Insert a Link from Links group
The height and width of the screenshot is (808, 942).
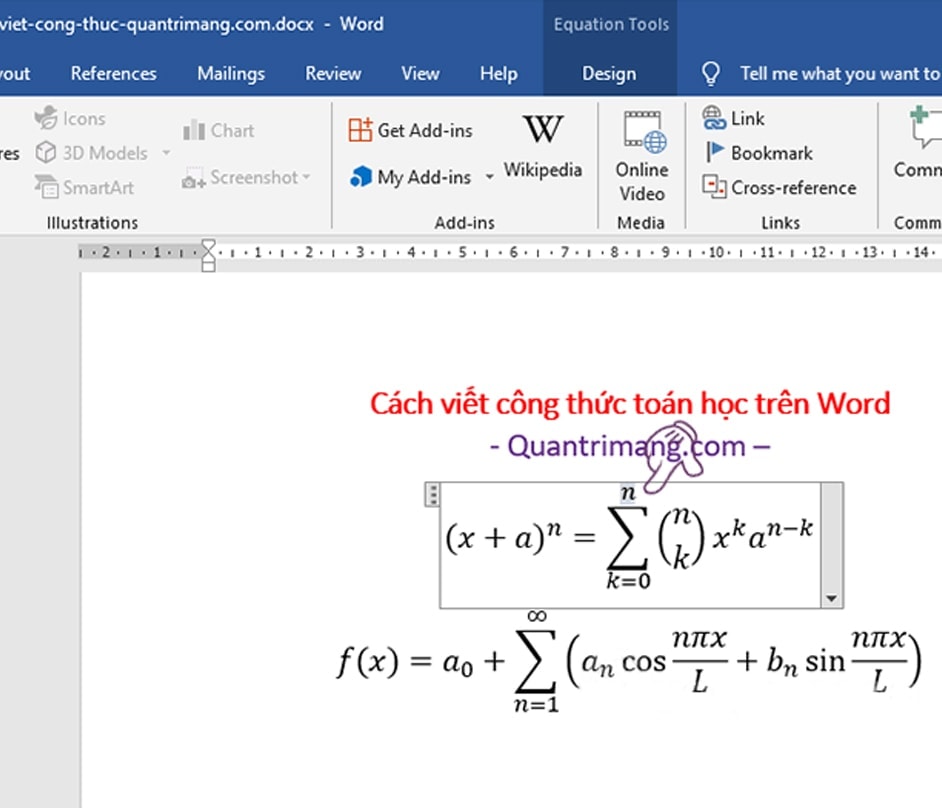pos(733,118)
